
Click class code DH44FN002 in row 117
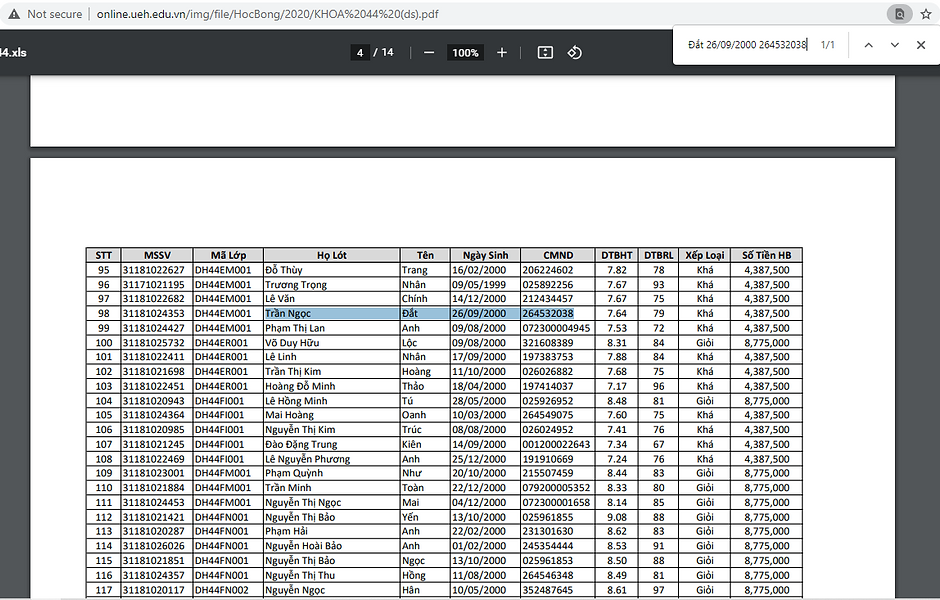click(221, 590)
